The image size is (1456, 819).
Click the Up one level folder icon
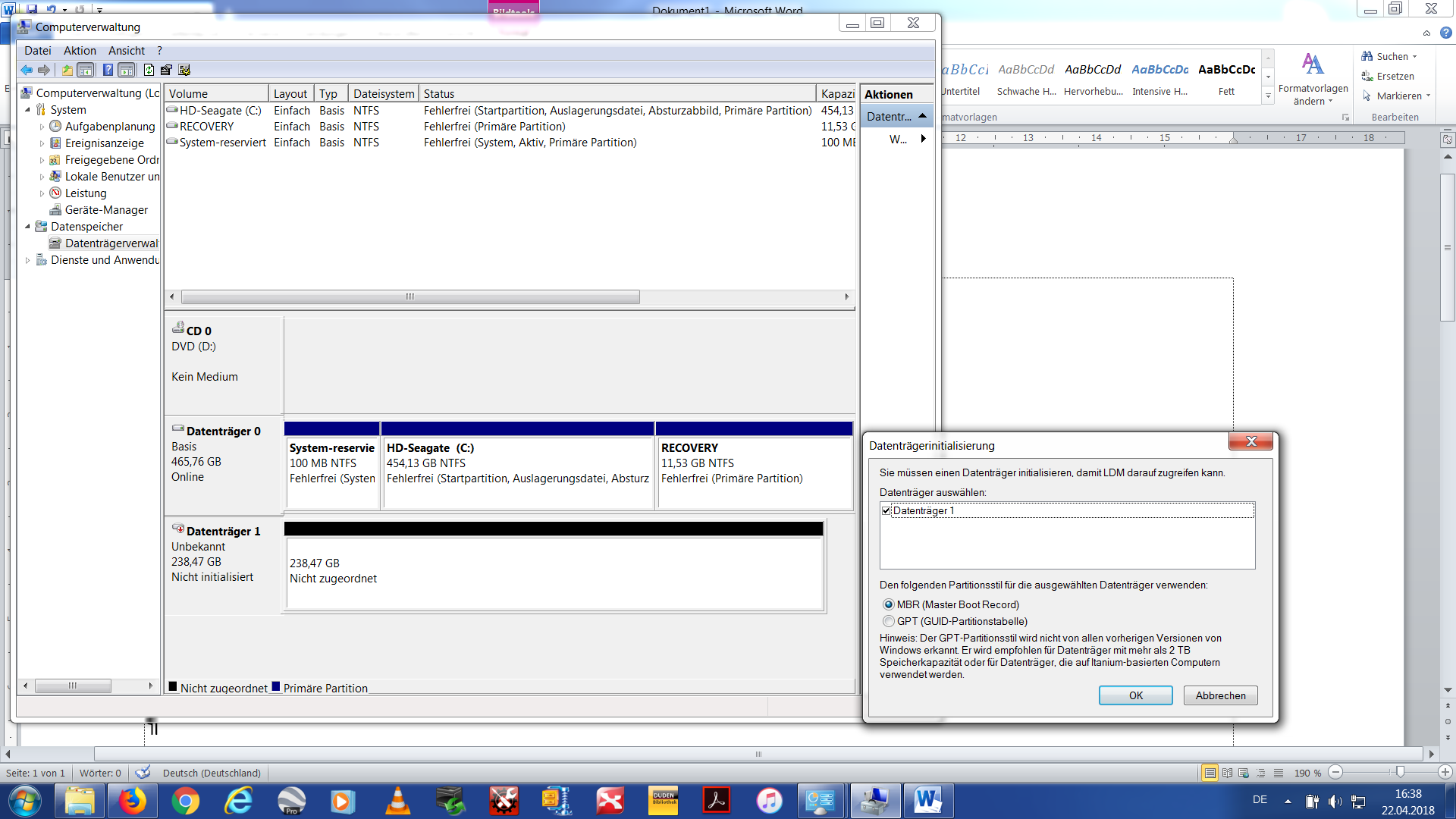click(67, 70)
